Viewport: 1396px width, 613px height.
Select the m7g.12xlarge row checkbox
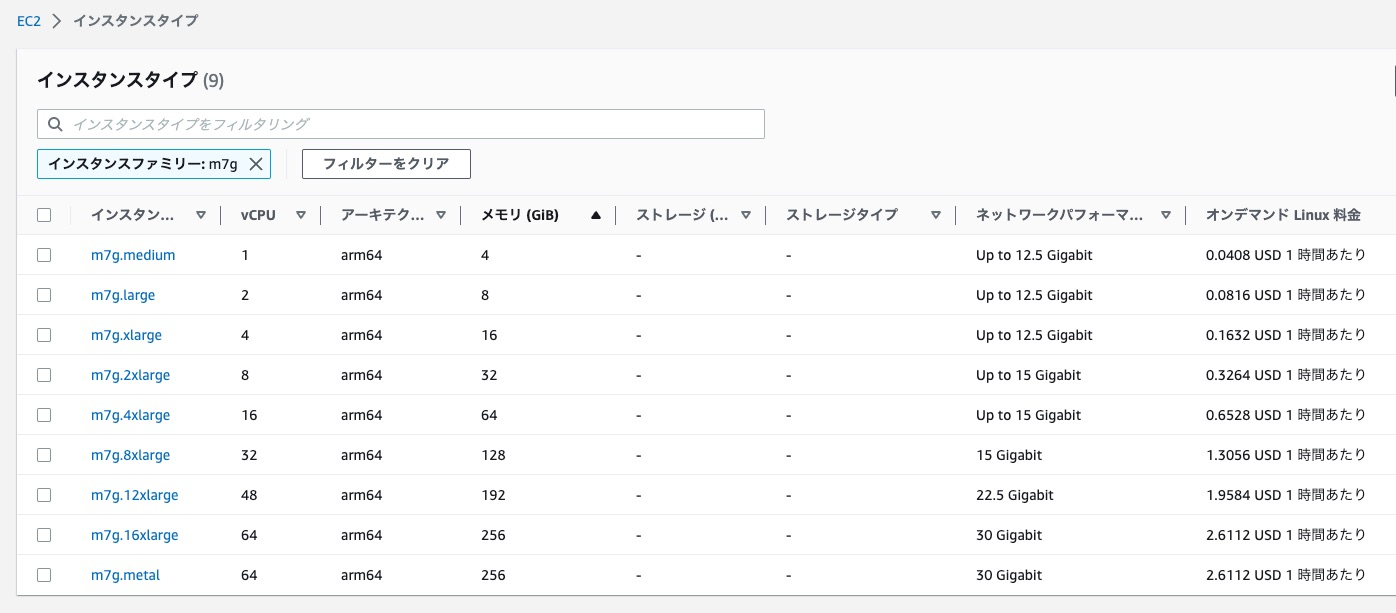point(44,495)
